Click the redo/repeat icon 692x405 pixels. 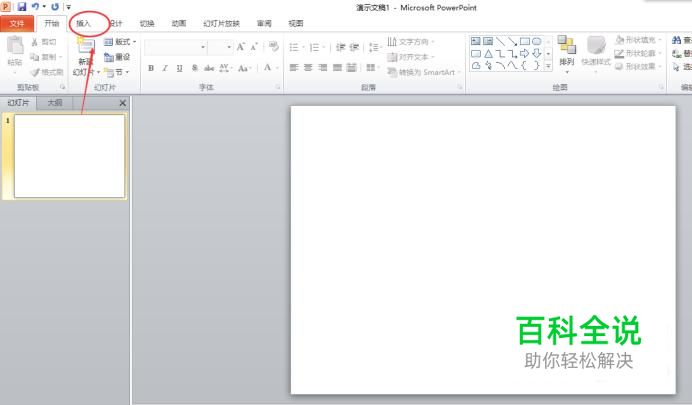point(55,7)
